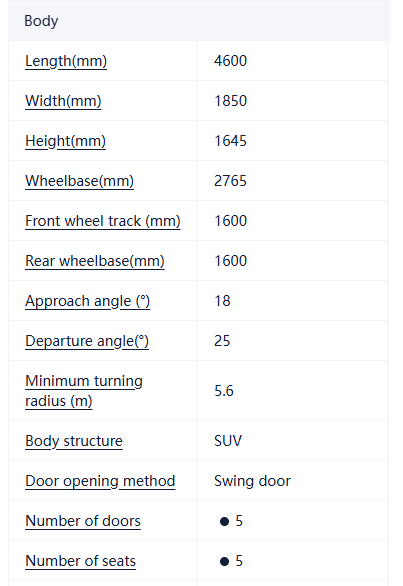
Task: Open the Number of seats link
Action: (x=80, y=561)
